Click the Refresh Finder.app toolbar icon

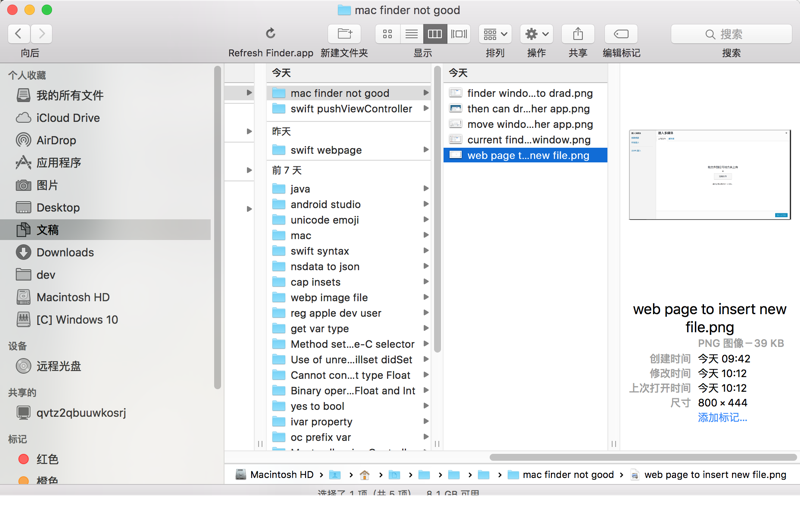(x=270, y=34)
